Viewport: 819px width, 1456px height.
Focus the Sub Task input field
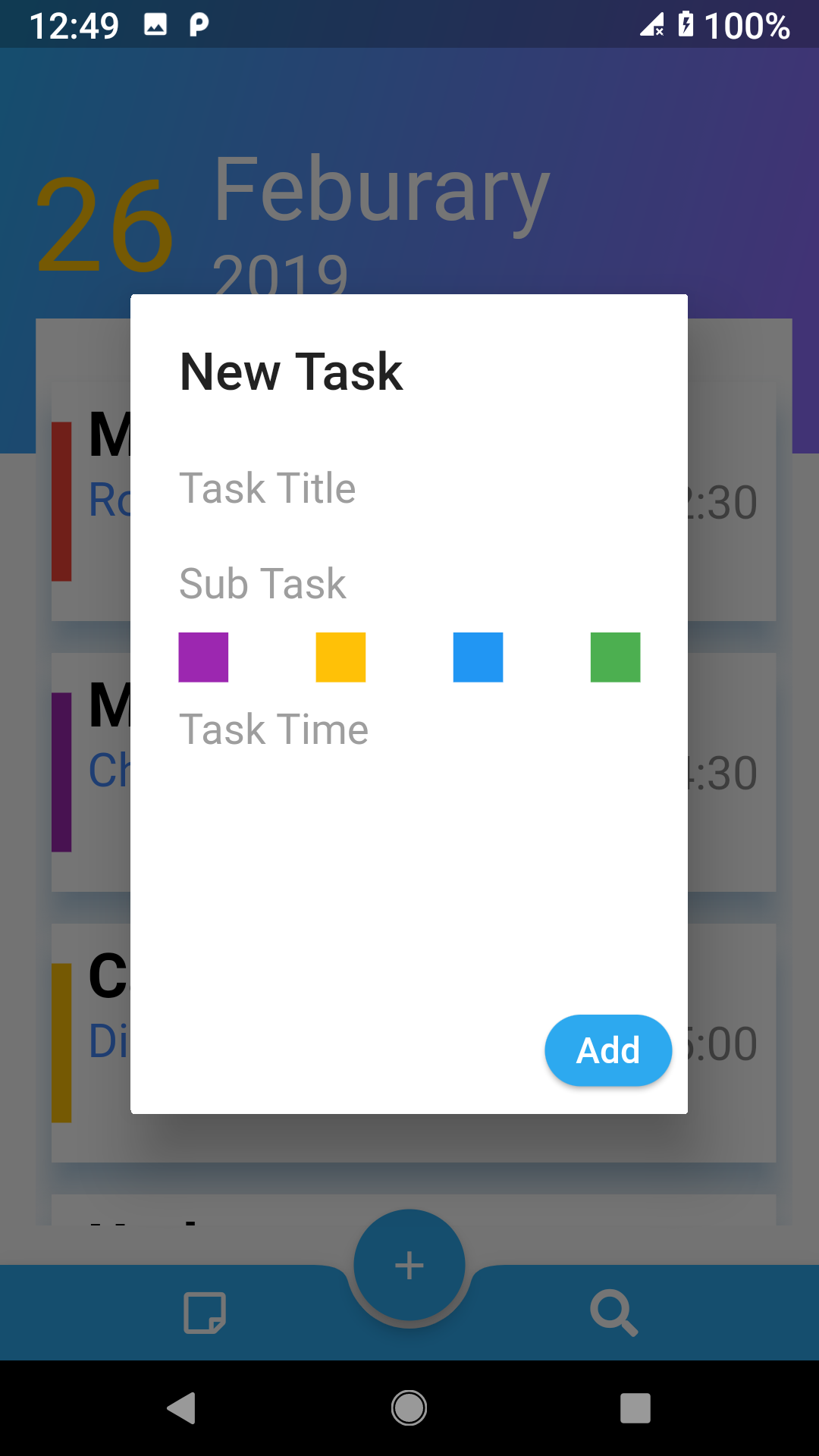click(409, 583)
